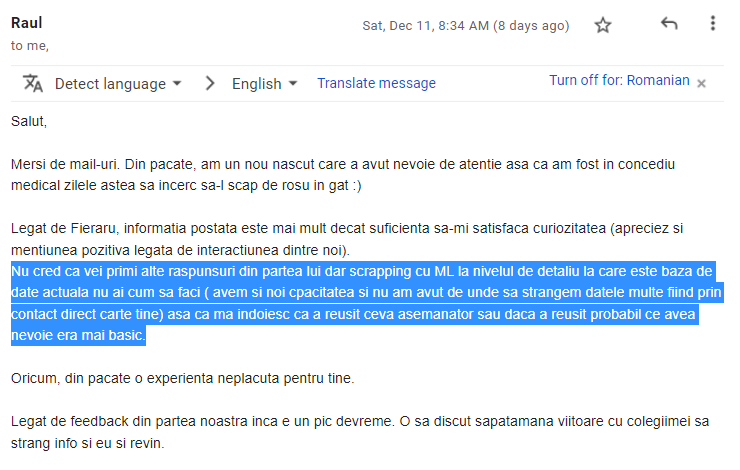
Task: Click the paragraph starting "Legat de feedback"
Action: tap(360, 432)
